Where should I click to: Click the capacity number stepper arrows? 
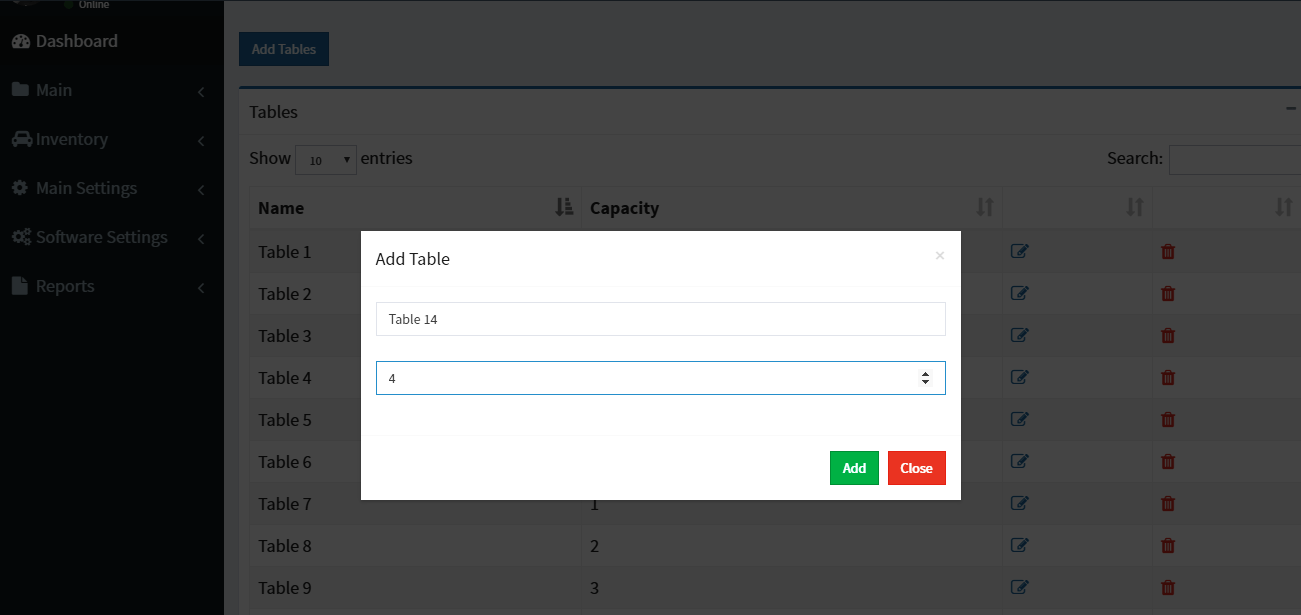click(925, 378)
